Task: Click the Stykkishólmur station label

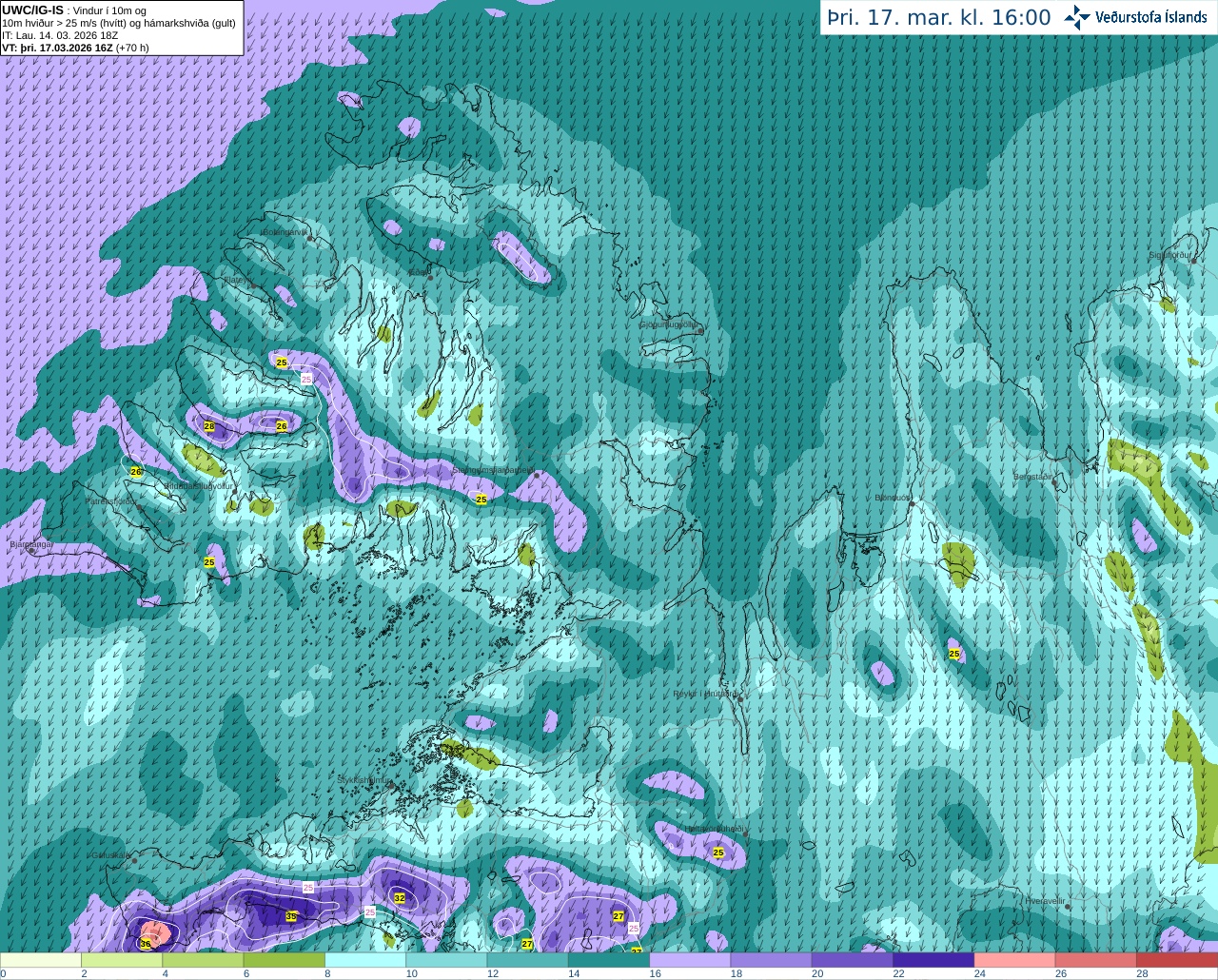Action: pos(363,779)
